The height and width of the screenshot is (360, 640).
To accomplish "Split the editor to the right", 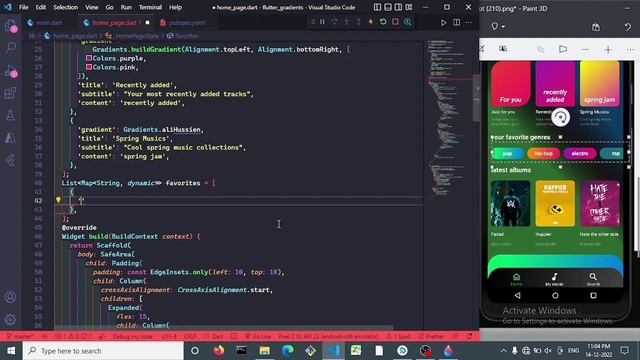I will (456, 22).
